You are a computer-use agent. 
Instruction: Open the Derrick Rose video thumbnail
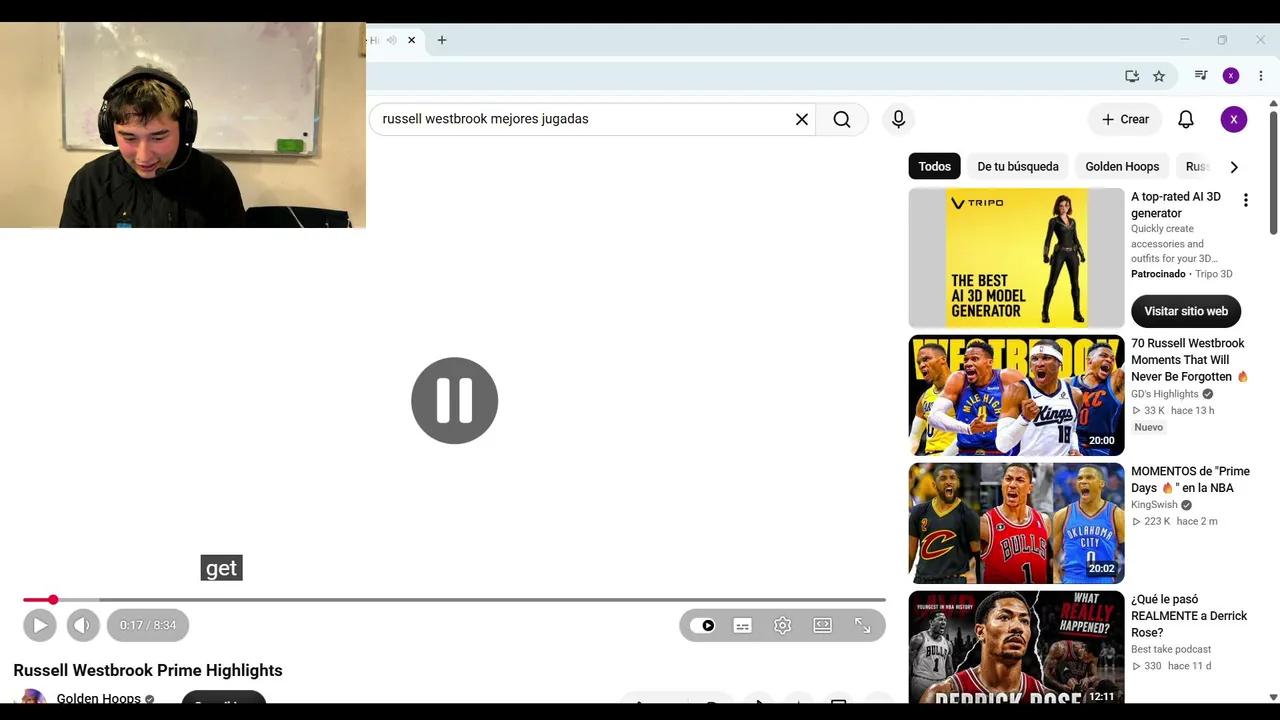point(1016,647)
